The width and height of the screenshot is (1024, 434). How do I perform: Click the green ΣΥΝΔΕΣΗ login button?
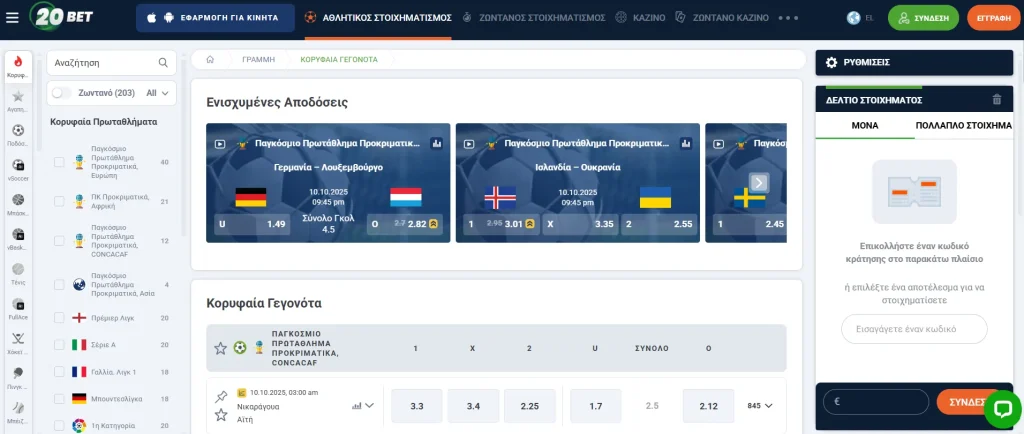pos(922,18)
